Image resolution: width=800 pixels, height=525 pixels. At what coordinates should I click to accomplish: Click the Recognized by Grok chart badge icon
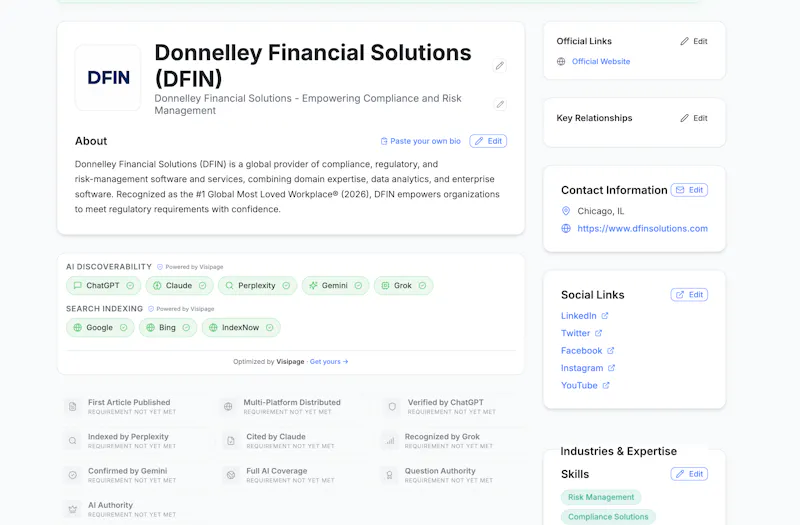coord(390,441)
